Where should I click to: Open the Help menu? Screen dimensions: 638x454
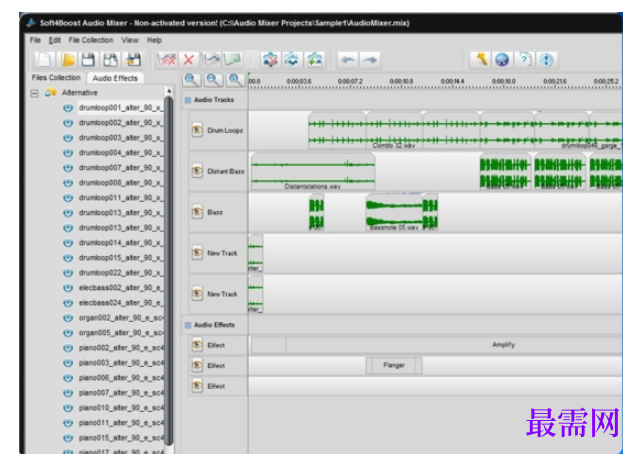[x=154, y=40]
